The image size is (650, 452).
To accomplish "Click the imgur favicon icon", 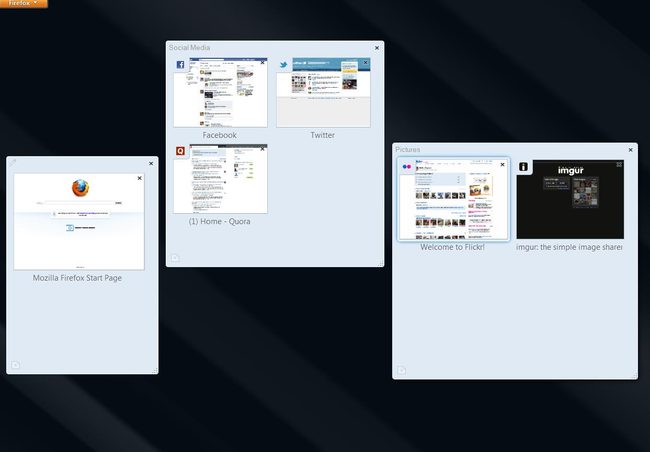I will pyautogui.click(x=524, y=167).
